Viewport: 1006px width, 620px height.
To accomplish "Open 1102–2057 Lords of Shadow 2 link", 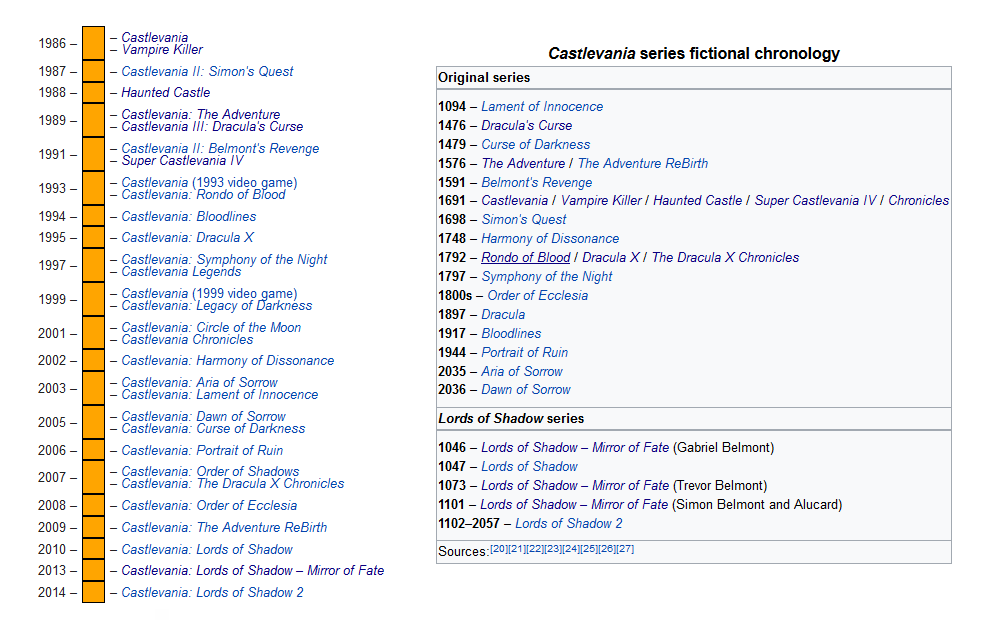I will 568,524.
